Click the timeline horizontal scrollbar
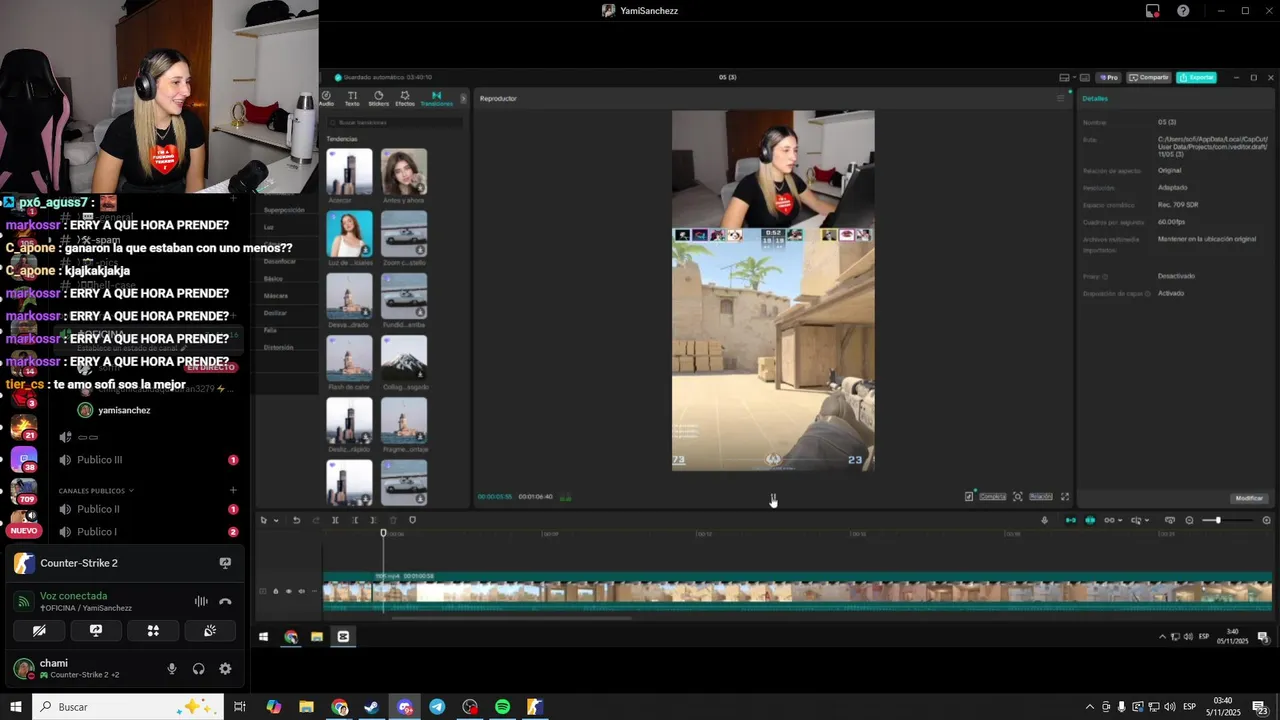Image resolution: width=1280 pixels, height=720 pixels. pos(512,617)
